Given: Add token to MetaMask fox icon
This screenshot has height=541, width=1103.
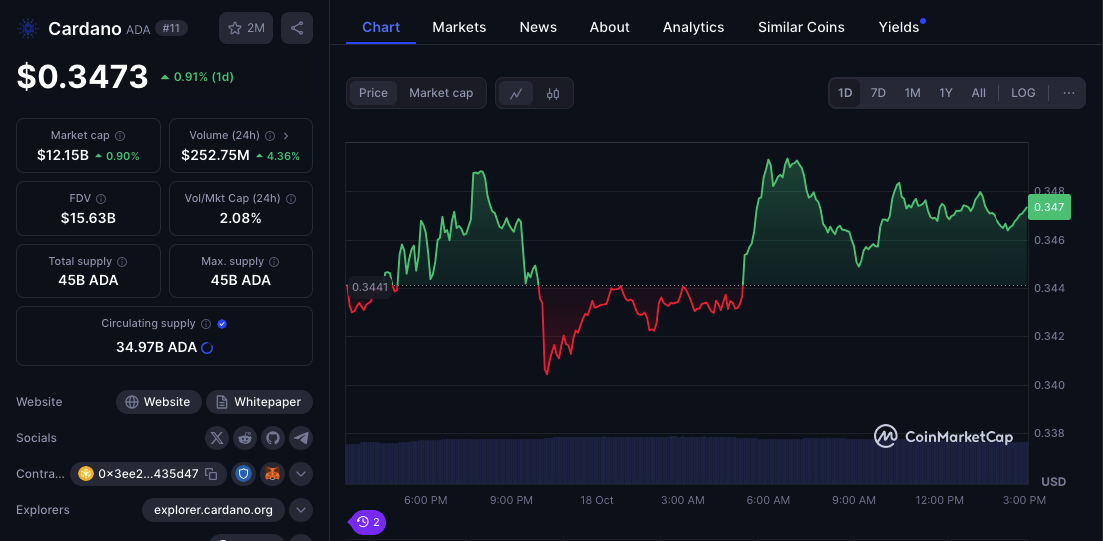Looking at the screenshot, I should point(272,474).
